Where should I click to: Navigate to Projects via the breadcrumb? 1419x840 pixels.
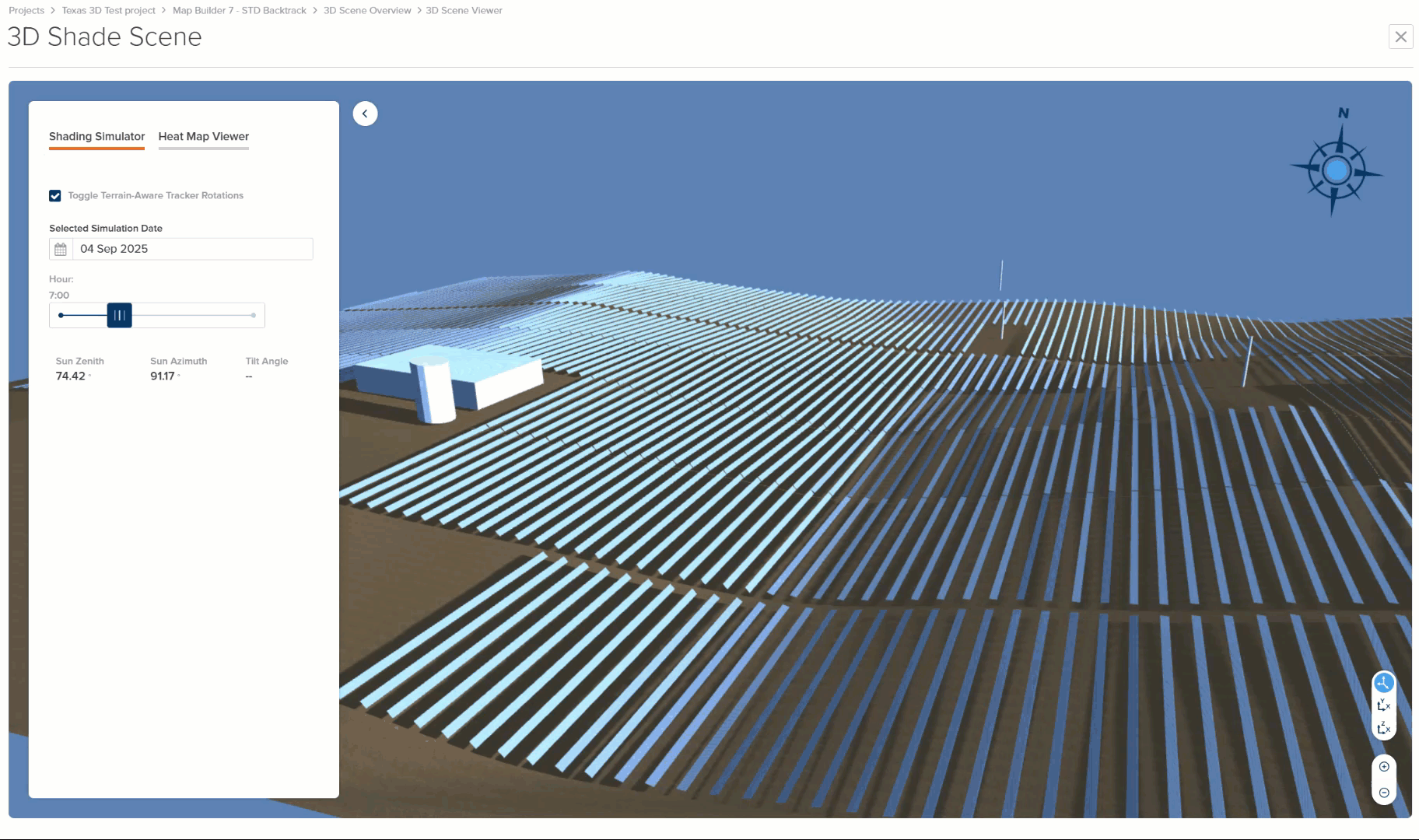point(26,10)
